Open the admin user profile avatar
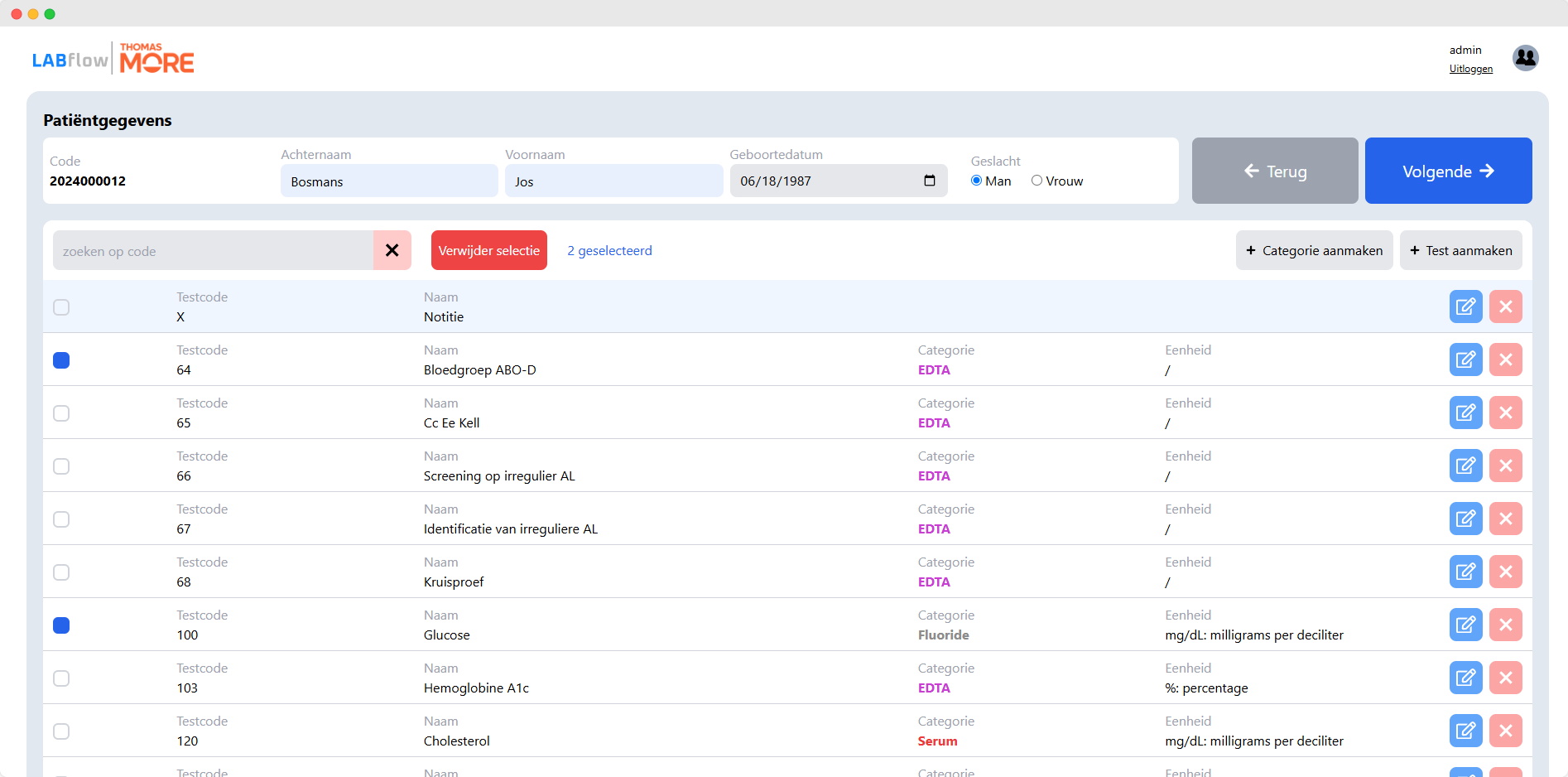The image size is (1568, 777). coord(1525,58)
